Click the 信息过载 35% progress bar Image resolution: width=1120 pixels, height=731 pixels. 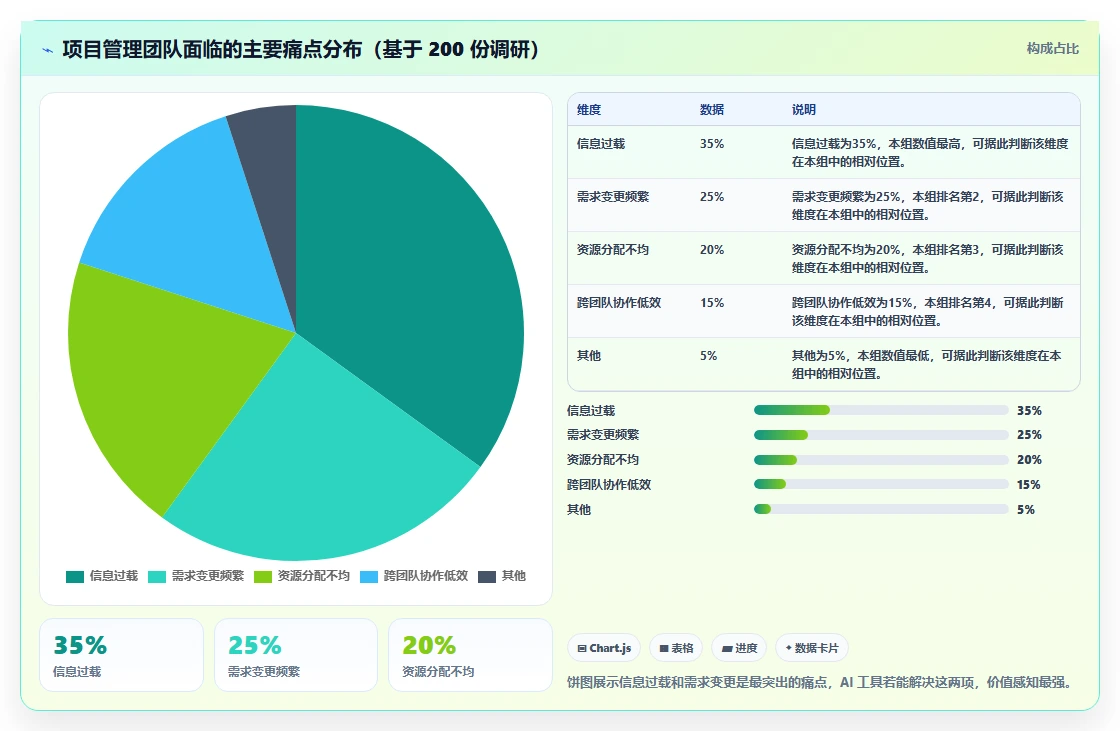881,410
